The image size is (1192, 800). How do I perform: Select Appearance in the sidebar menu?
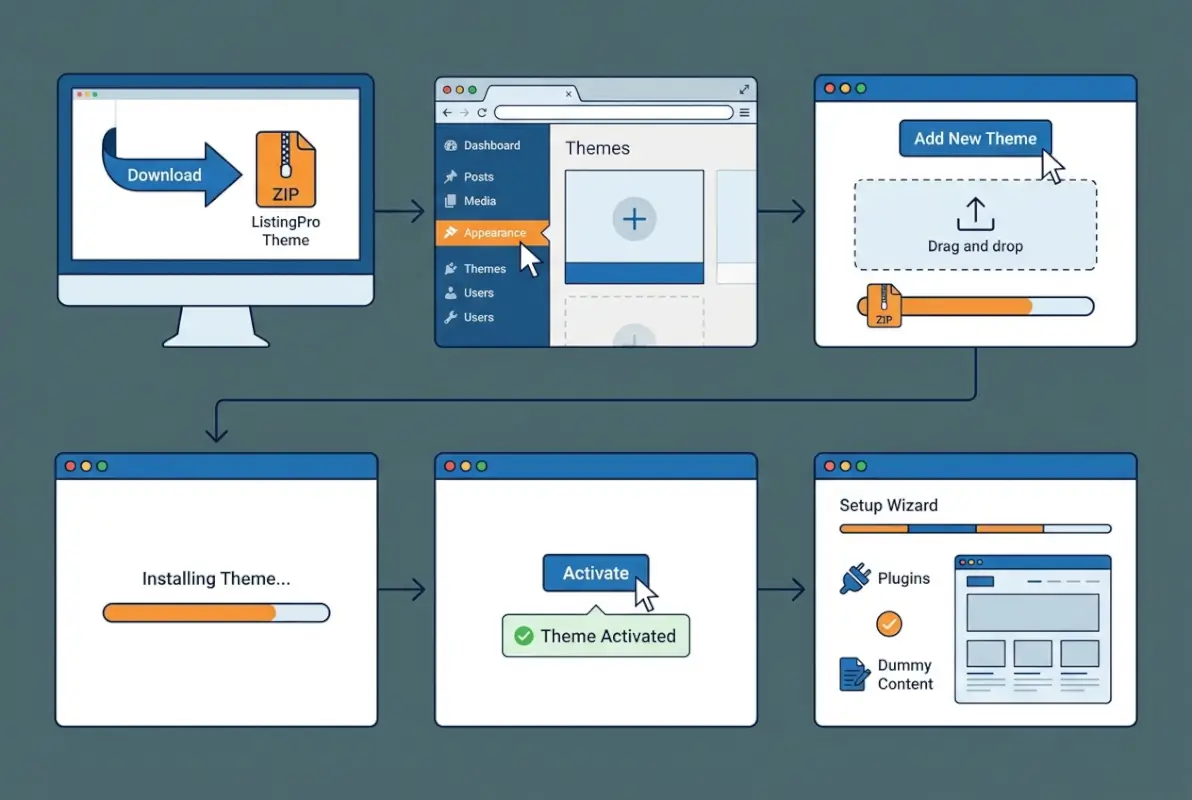[494, 233]
